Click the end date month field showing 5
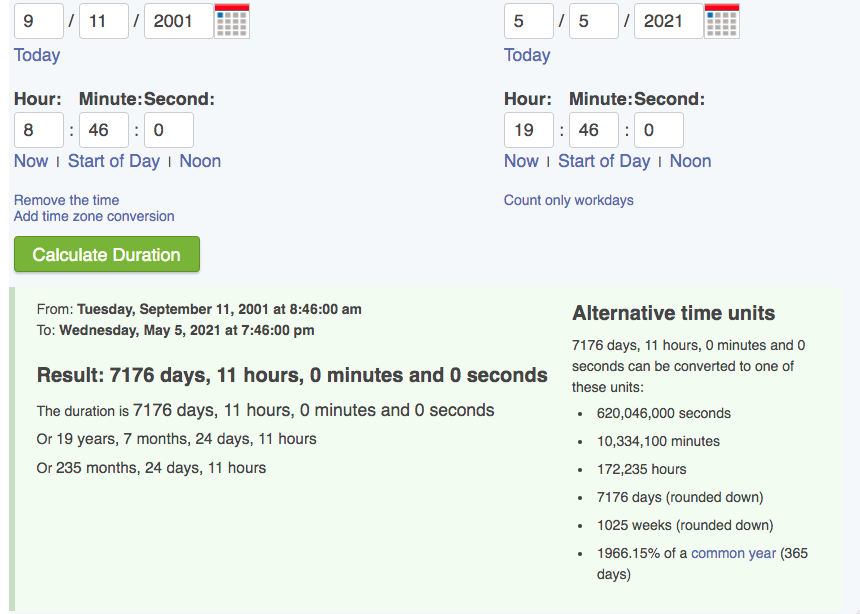 click(529, 21)
